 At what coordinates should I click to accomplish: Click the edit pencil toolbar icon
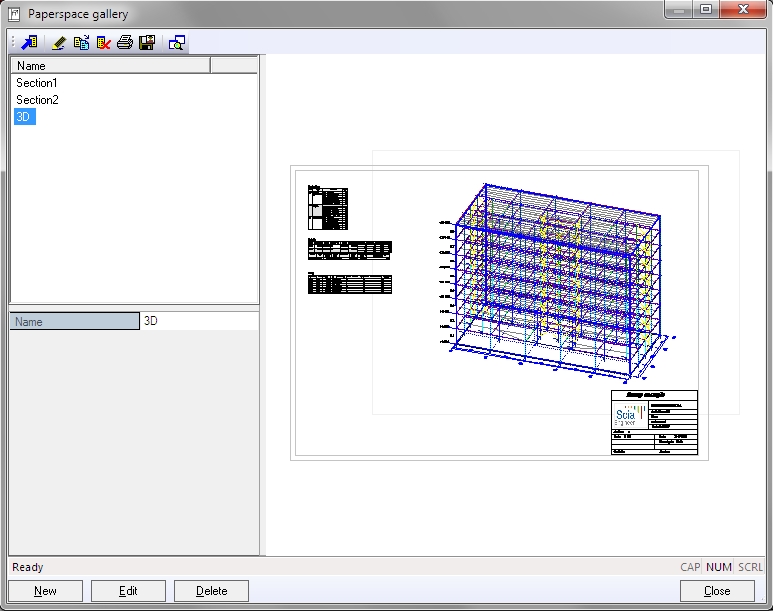click(59, 42)
